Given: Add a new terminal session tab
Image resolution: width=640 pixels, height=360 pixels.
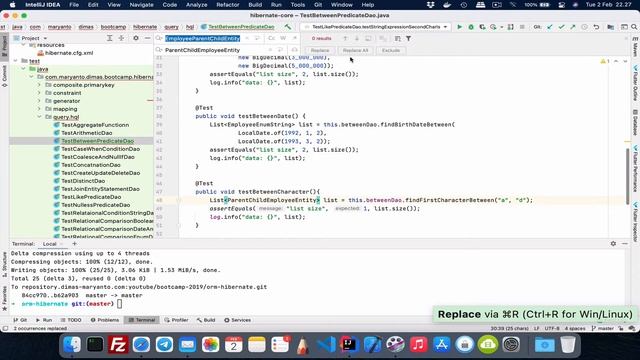Looking at the screenshot, I should [x=74, y=244].
